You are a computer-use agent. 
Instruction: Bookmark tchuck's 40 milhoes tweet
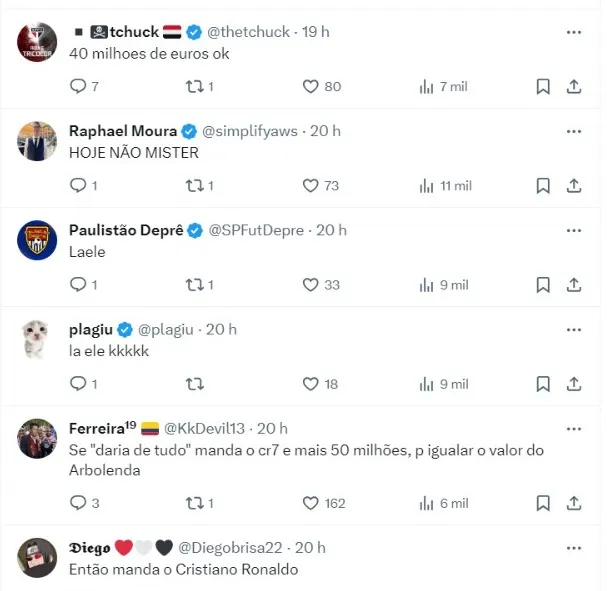[543, 87]
